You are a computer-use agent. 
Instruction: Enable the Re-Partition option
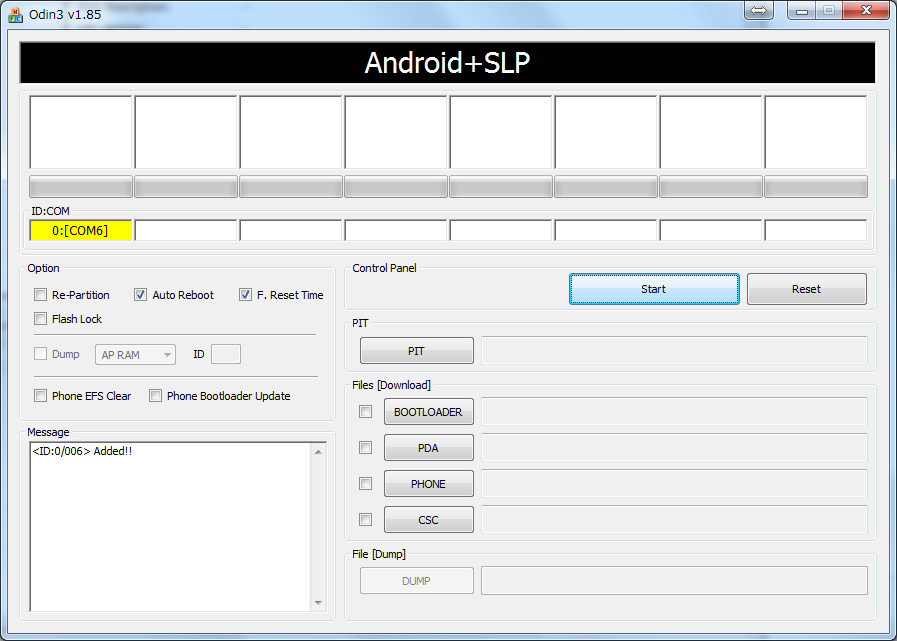[x=40, y=294]
